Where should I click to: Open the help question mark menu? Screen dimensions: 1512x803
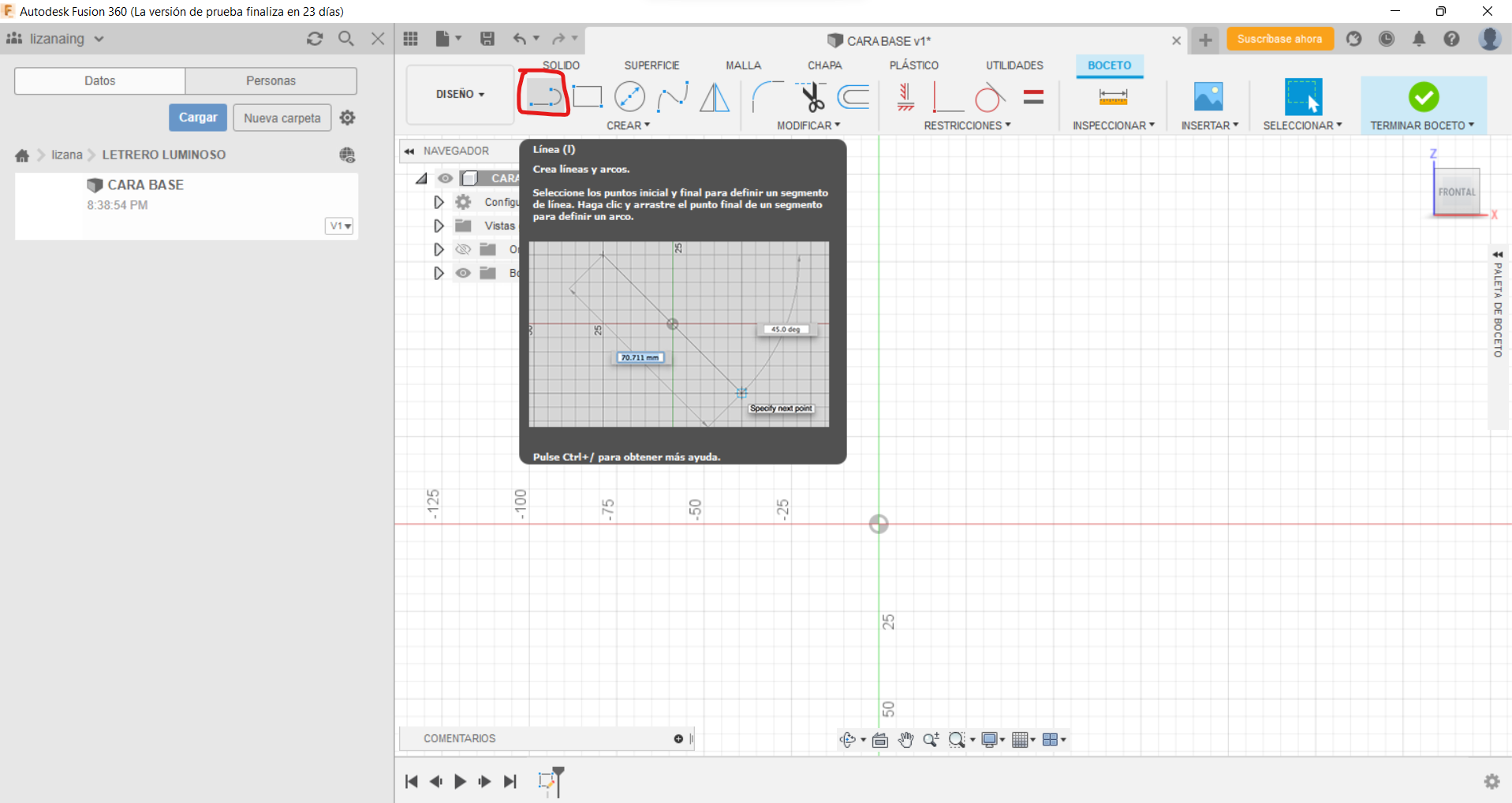pyautogui.click(x=1451, y=39)
